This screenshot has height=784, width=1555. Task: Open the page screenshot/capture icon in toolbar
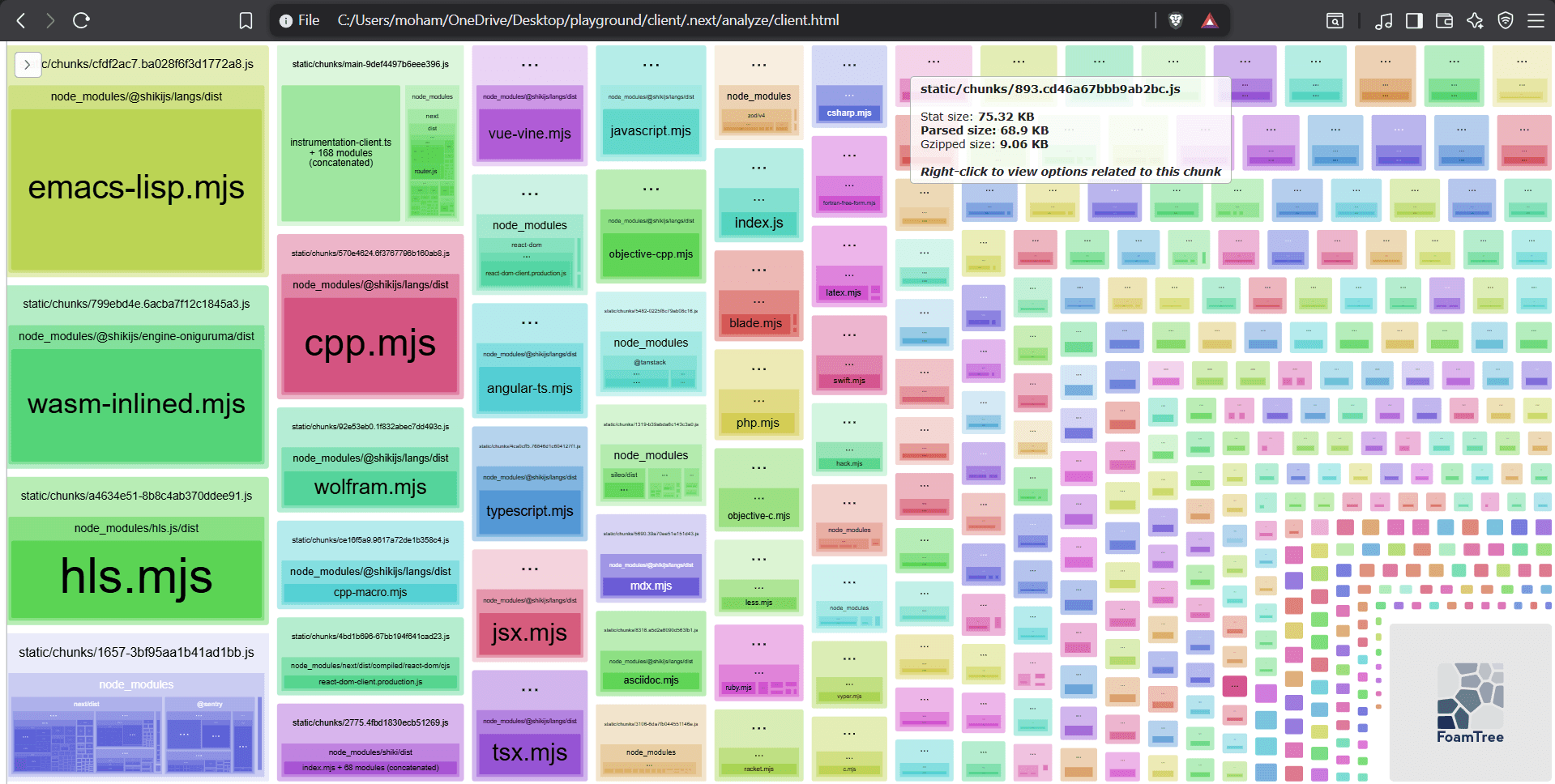1335,20
